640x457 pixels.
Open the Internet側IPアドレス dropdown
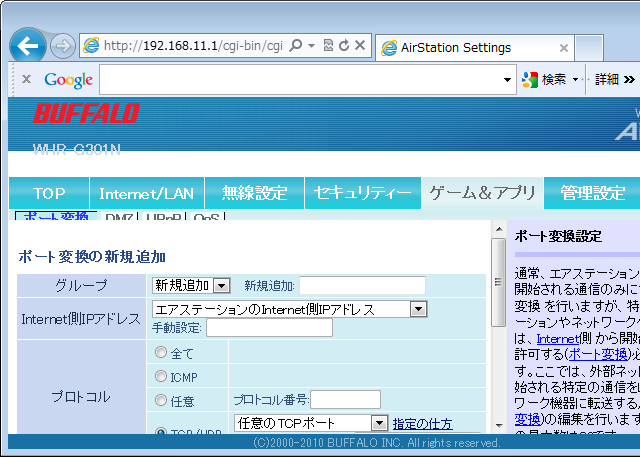(289, 309)
